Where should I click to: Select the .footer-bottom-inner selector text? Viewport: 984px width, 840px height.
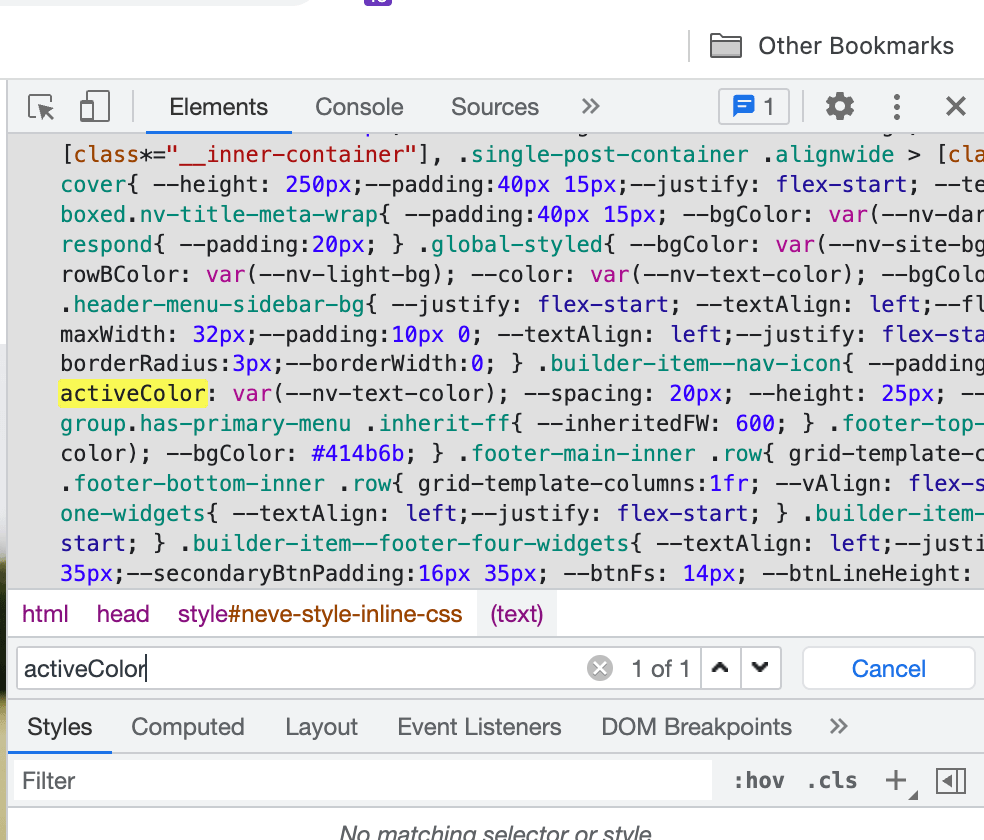(x=193, y=484)
